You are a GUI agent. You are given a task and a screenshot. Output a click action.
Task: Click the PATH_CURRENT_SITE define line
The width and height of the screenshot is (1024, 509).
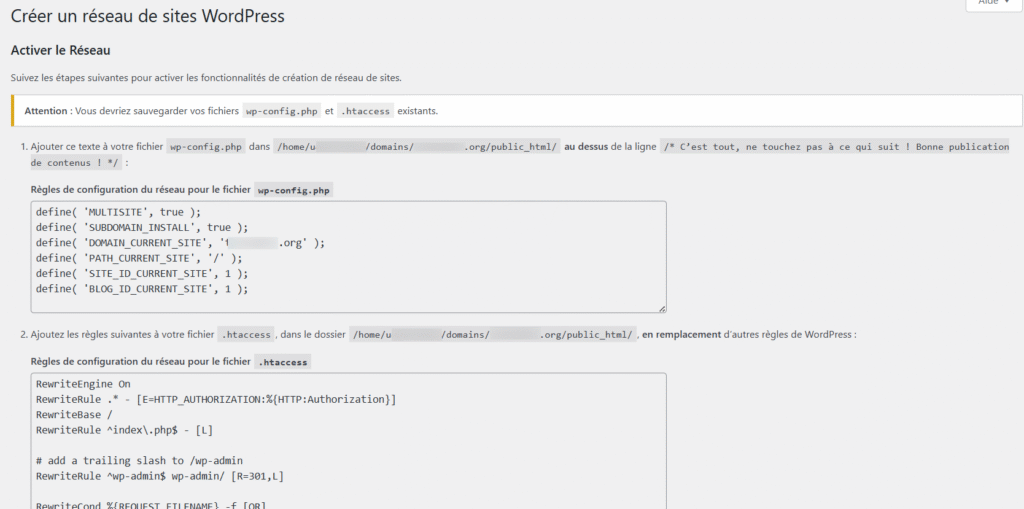tap(139, 258)
